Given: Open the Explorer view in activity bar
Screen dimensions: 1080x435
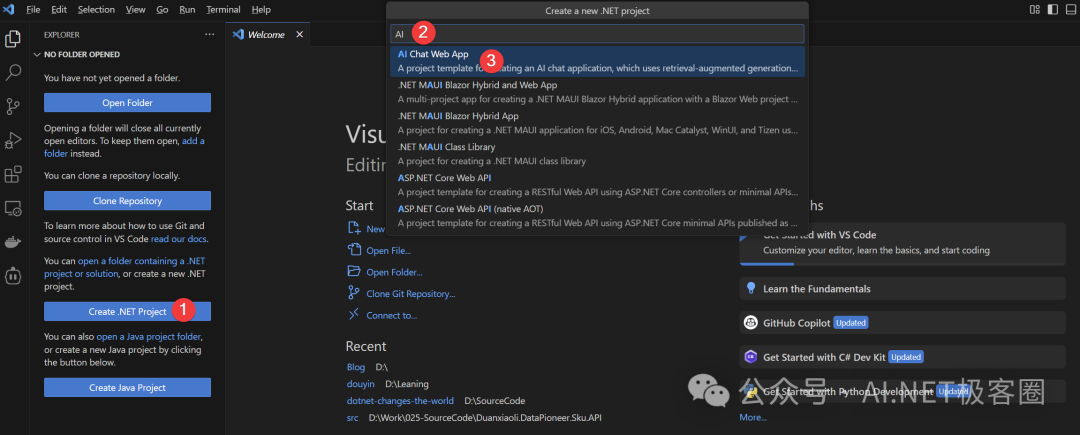Looking at the screenshot, I should (12, 39).
